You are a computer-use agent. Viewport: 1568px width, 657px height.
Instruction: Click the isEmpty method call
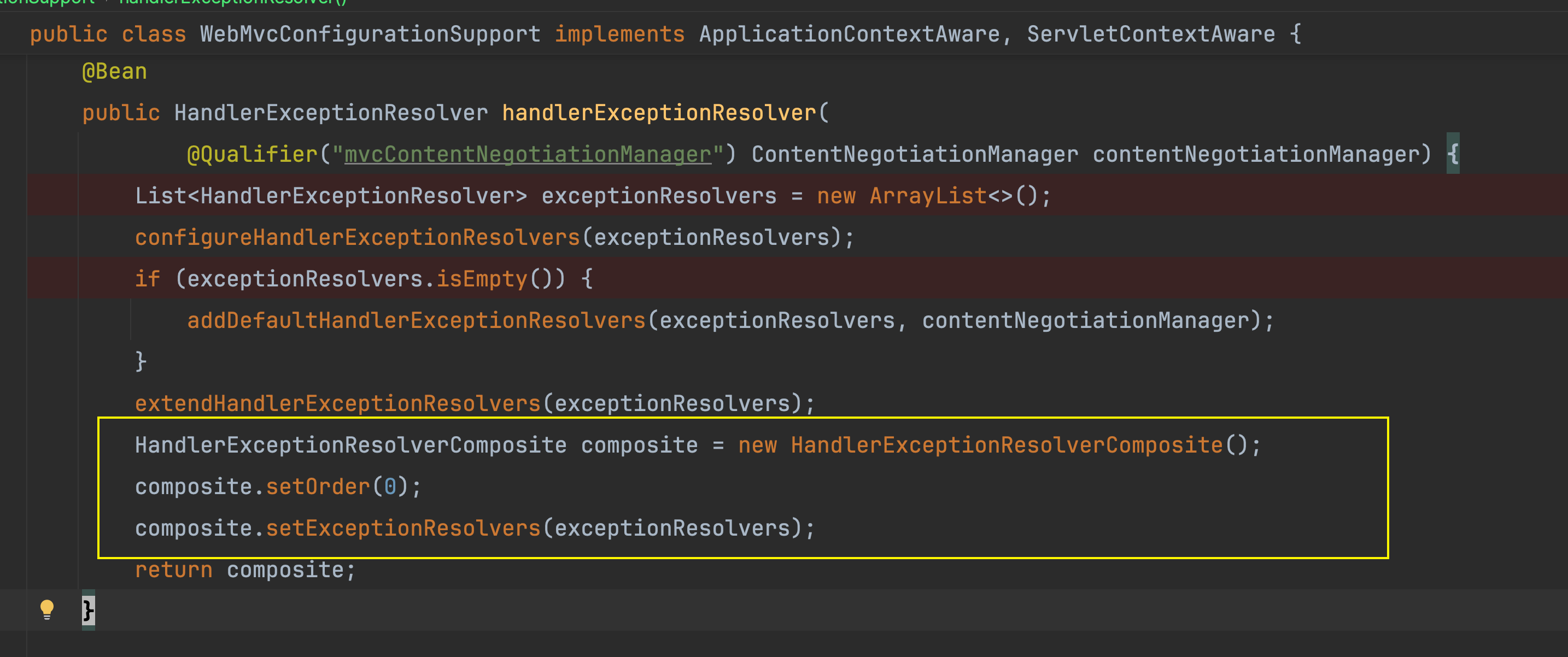pyautogui.click(x=482, y=279)
